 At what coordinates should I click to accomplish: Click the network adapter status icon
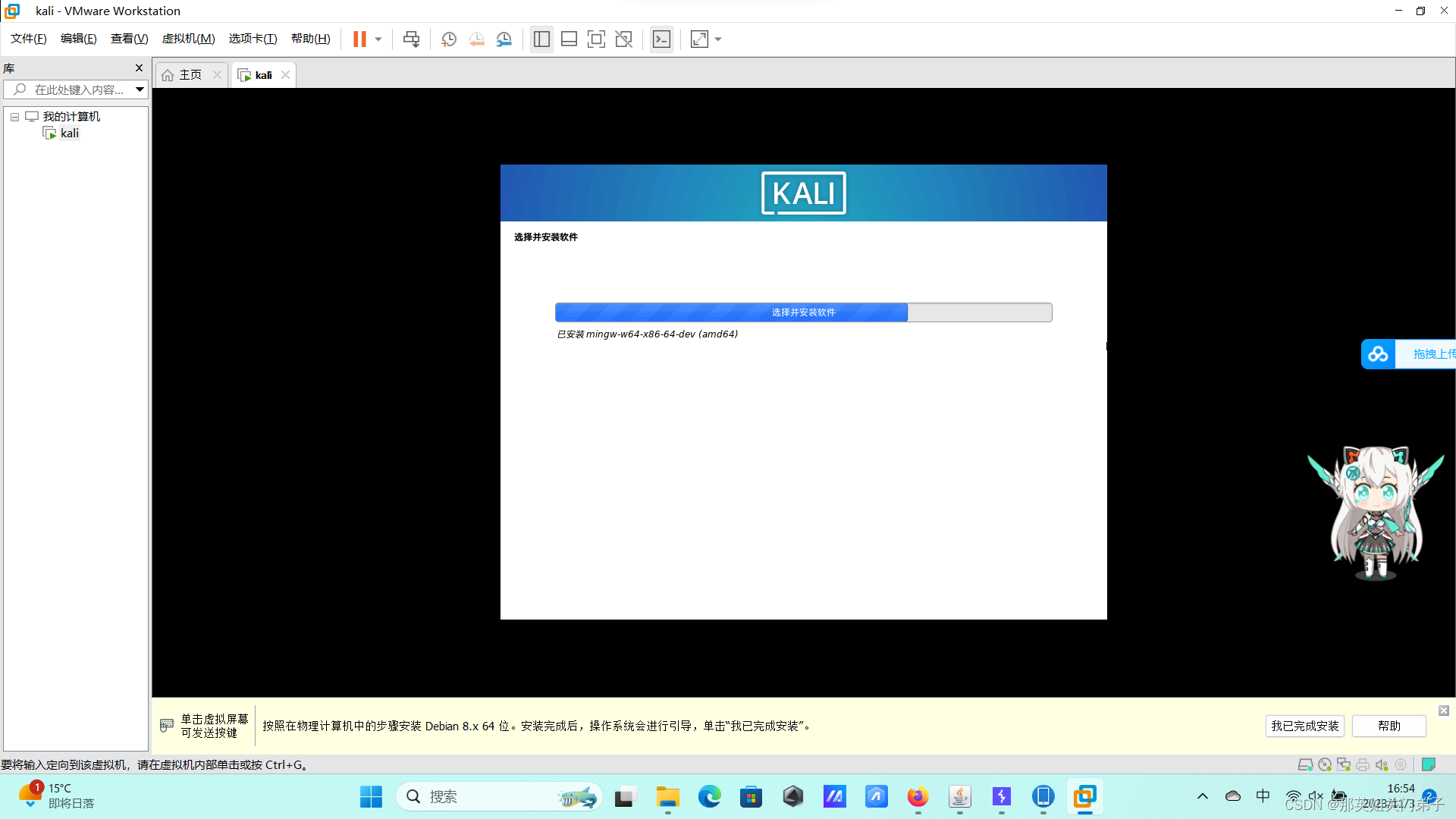click(1344, 764)
